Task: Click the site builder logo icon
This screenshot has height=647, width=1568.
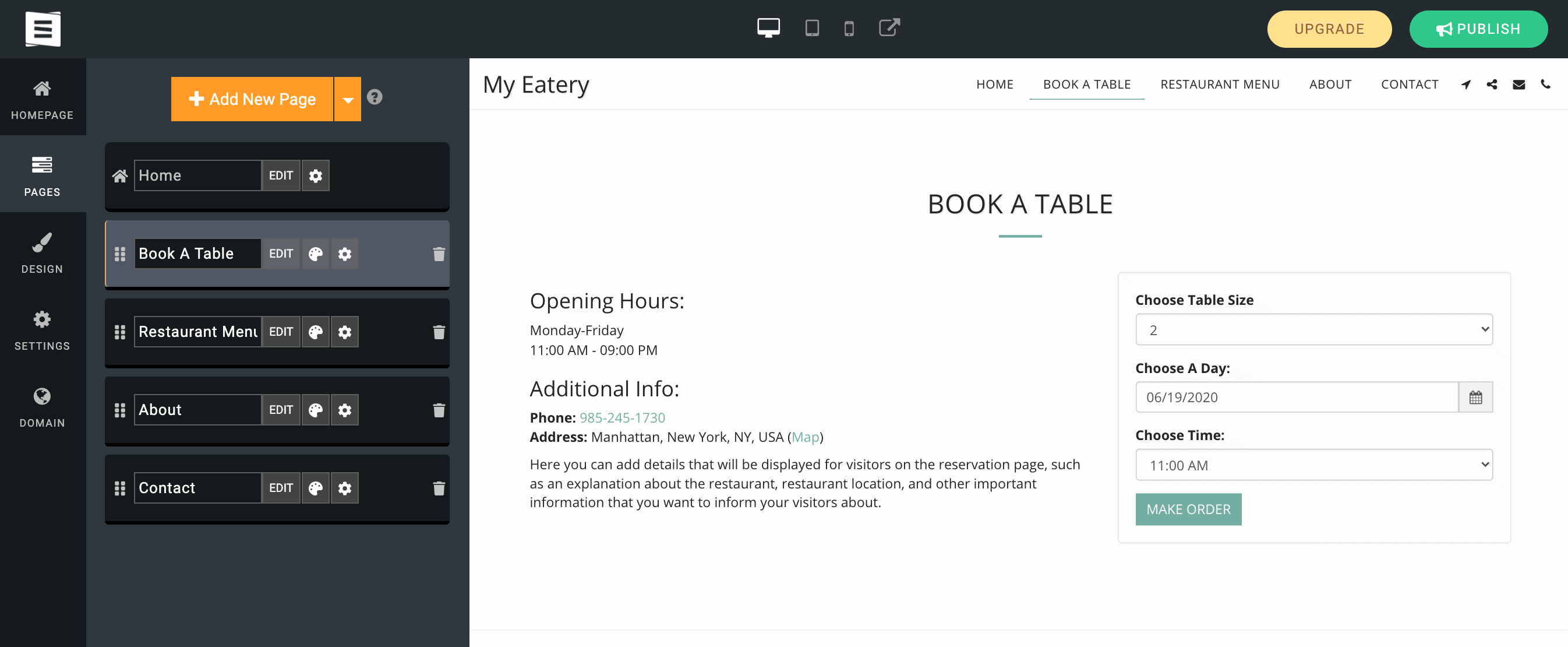Action: (43, 29)
